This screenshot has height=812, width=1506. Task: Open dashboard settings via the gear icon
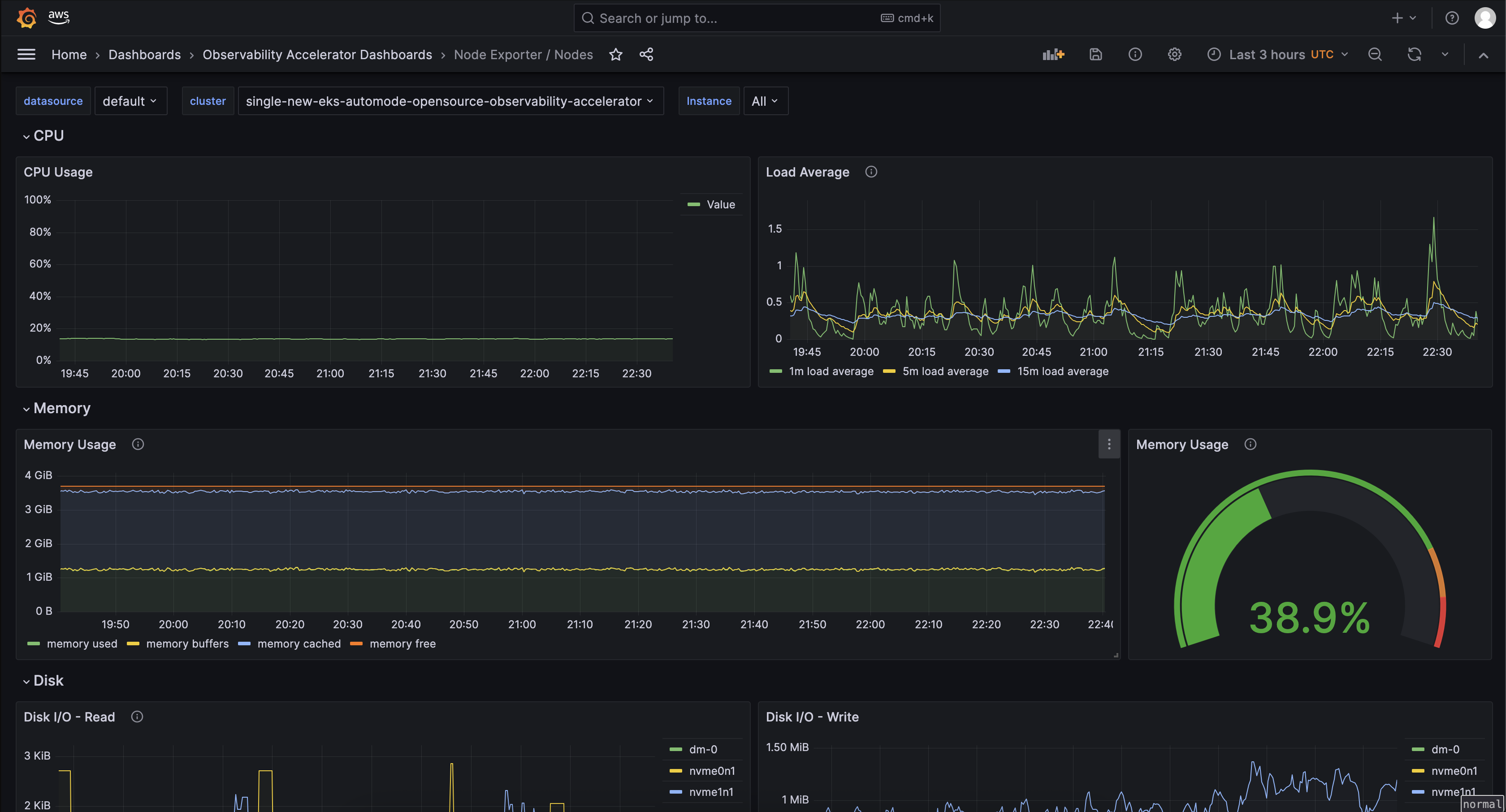click(x=1175, y=54)
